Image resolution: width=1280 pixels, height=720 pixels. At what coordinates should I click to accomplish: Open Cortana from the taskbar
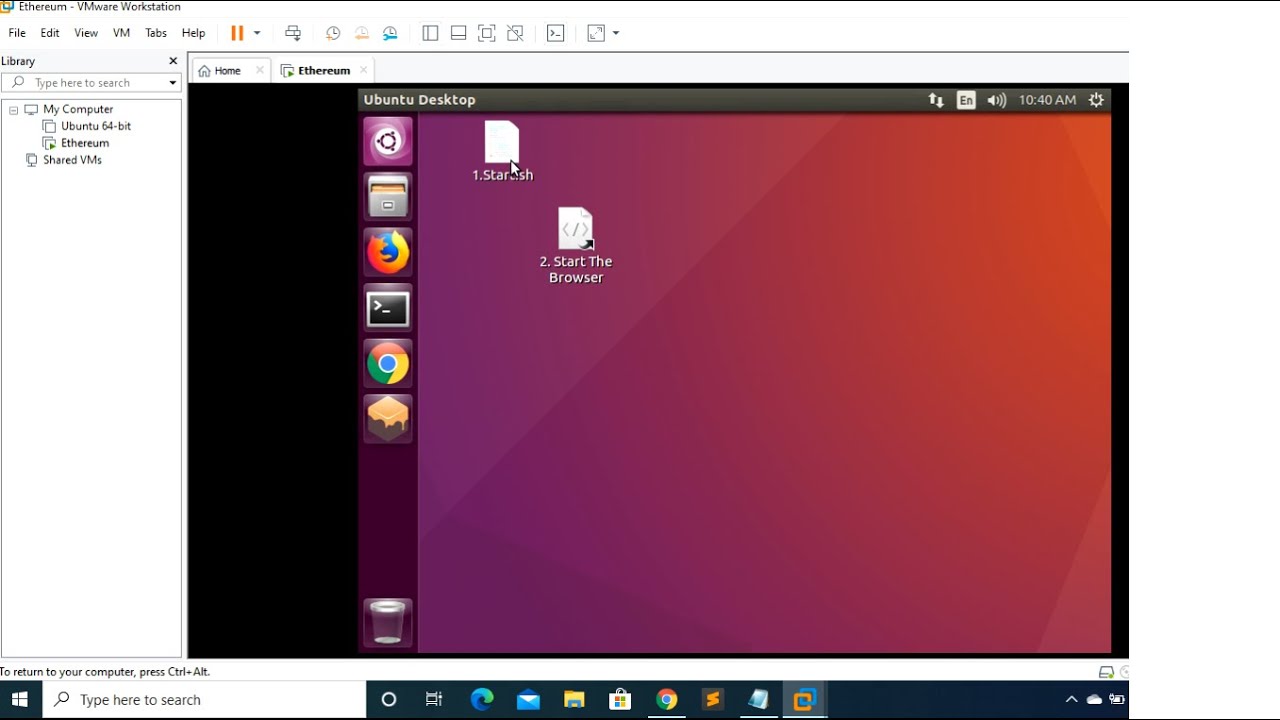pyautogui.click(x=389, y=700)
